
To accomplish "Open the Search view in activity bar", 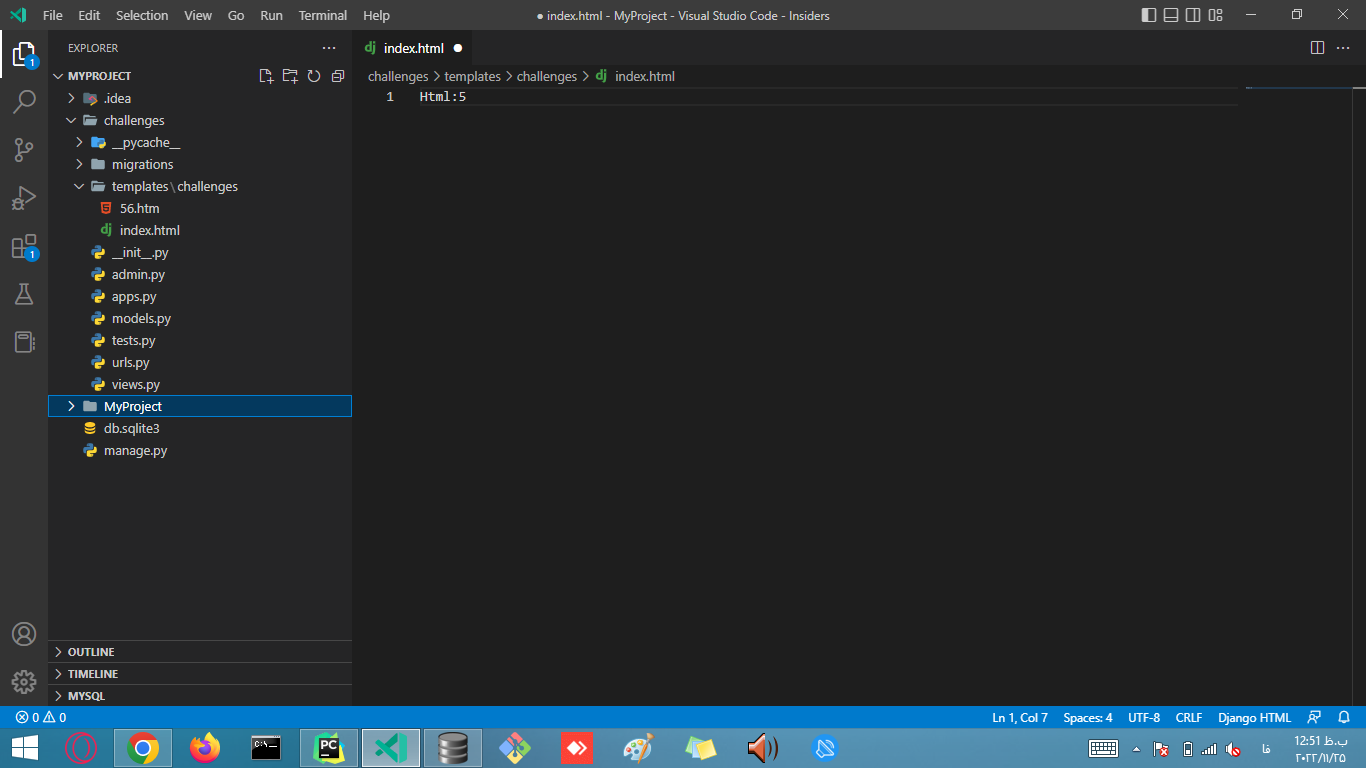I will click(x=24, y=102).
